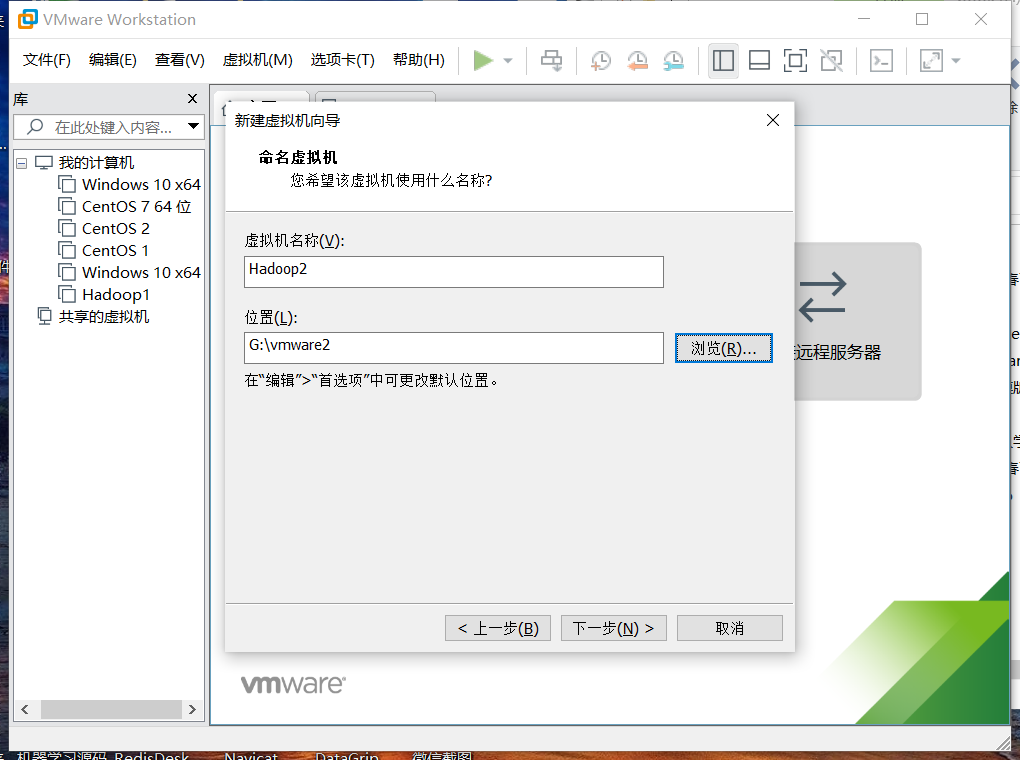Open the power options dropdown arrow

coord(508,61)
